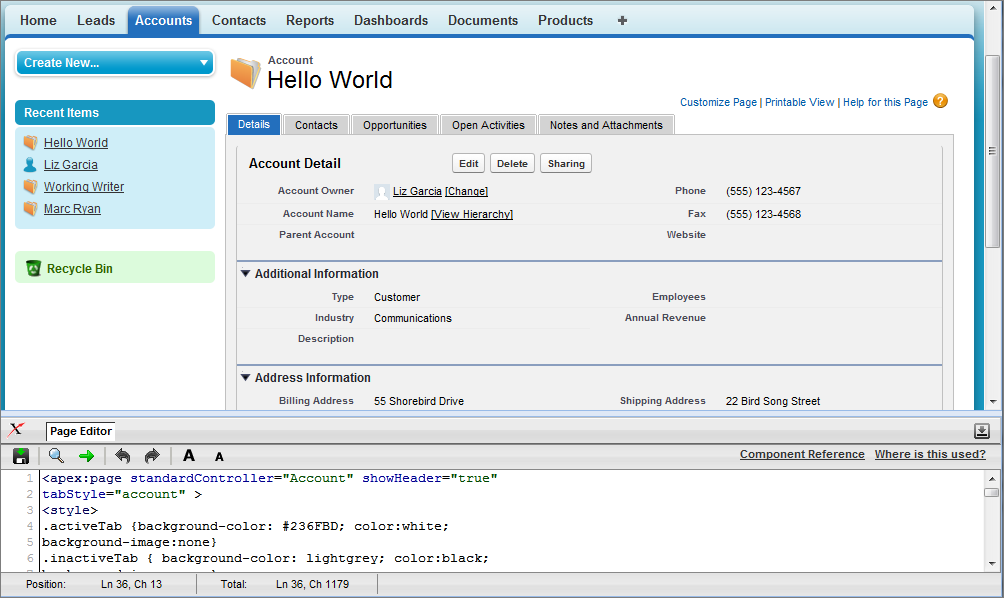This screenshot has height=598, width=1004.
Task: Click the green run arrow in Page Editor
Action: coord(87,455)
